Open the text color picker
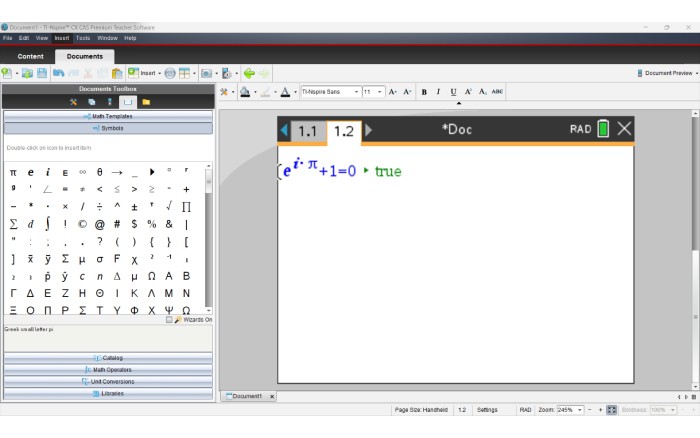 285,92
